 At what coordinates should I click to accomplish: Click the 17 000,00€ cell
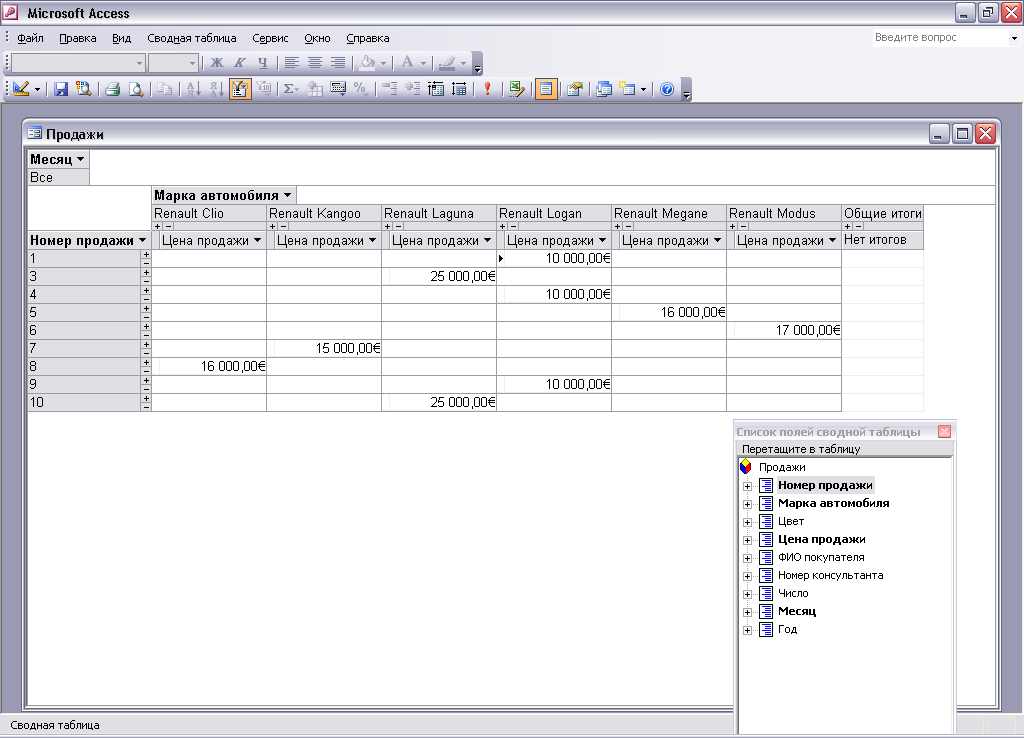pos(784,330)
